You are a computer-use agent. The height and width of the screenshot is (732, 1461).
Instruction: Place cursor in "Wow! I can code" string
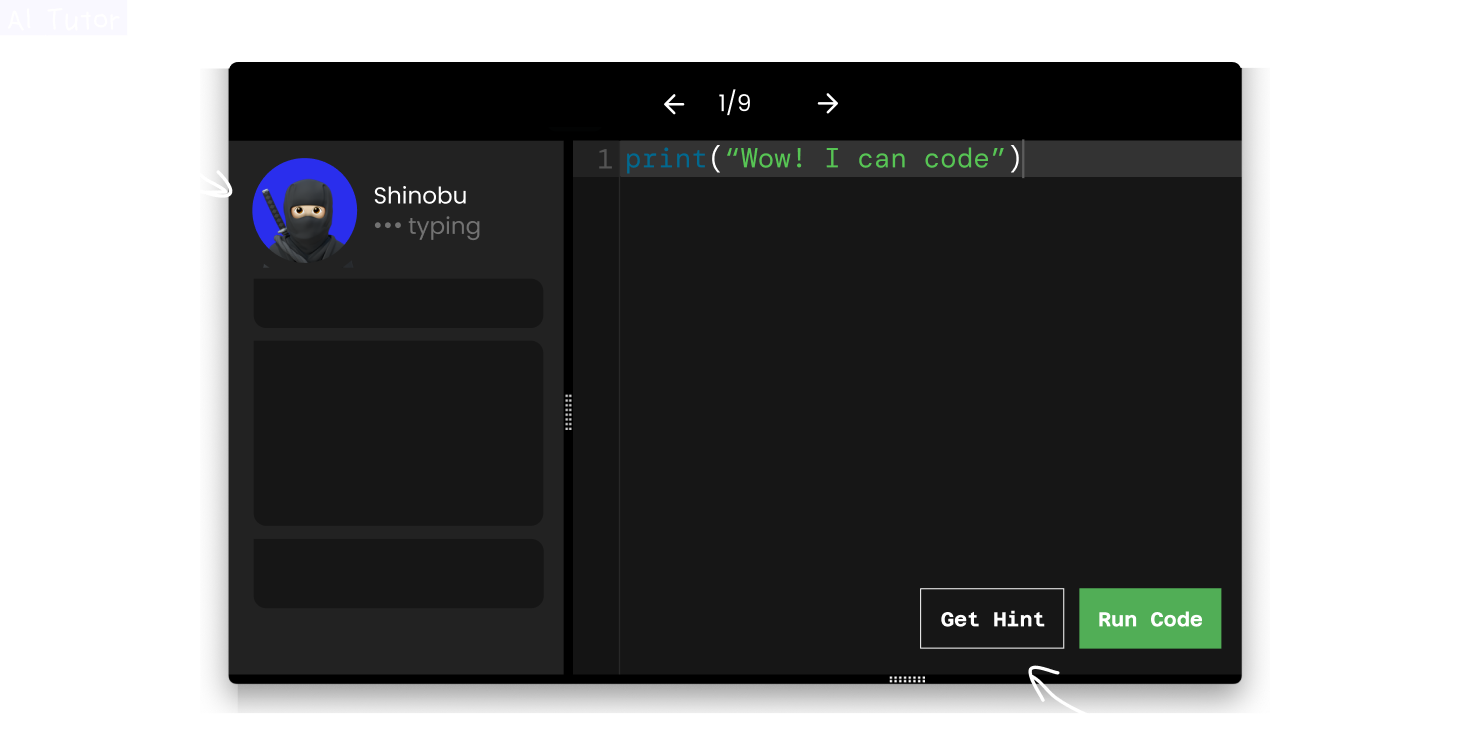(x=865, y=160)
